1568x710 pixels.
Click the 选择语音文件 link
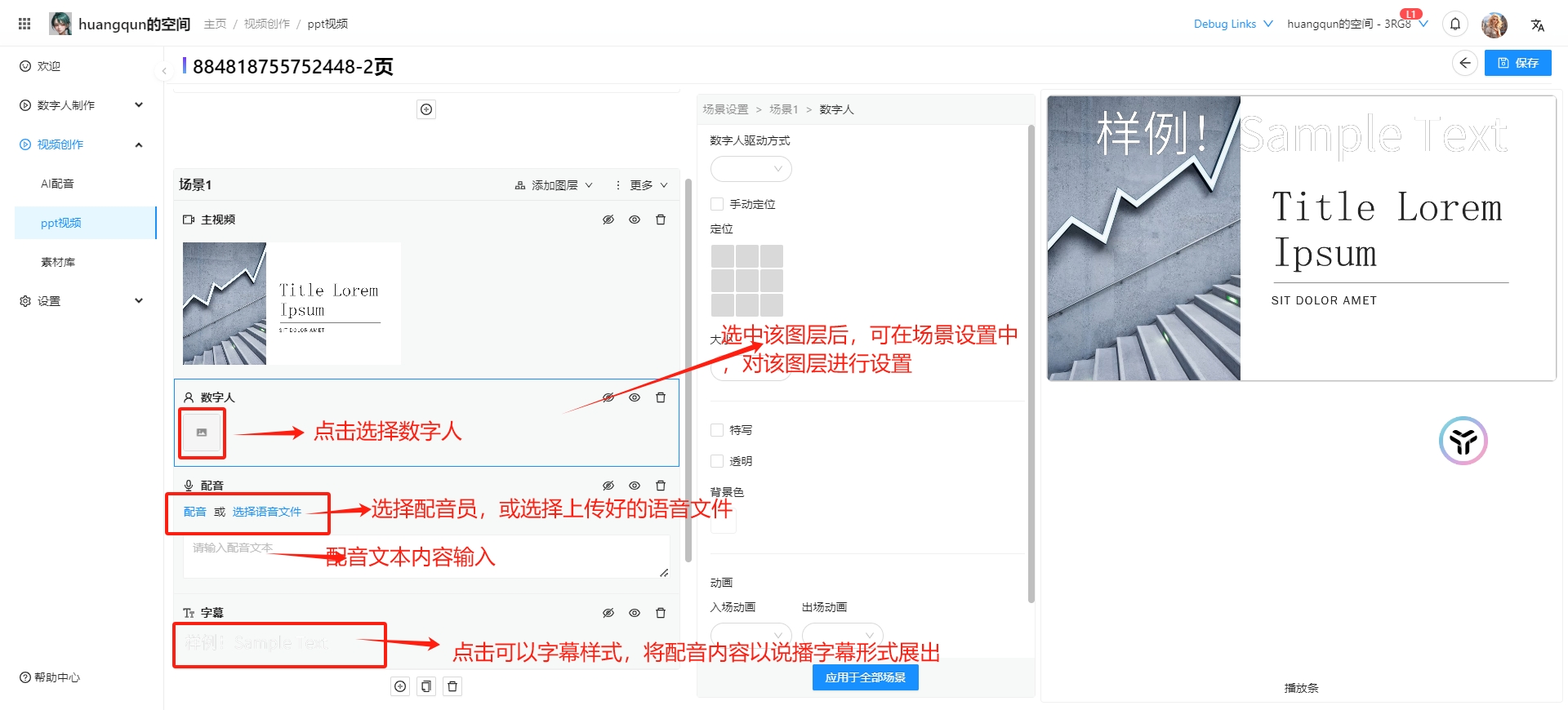pyautogui.click(x=266, y=512)
